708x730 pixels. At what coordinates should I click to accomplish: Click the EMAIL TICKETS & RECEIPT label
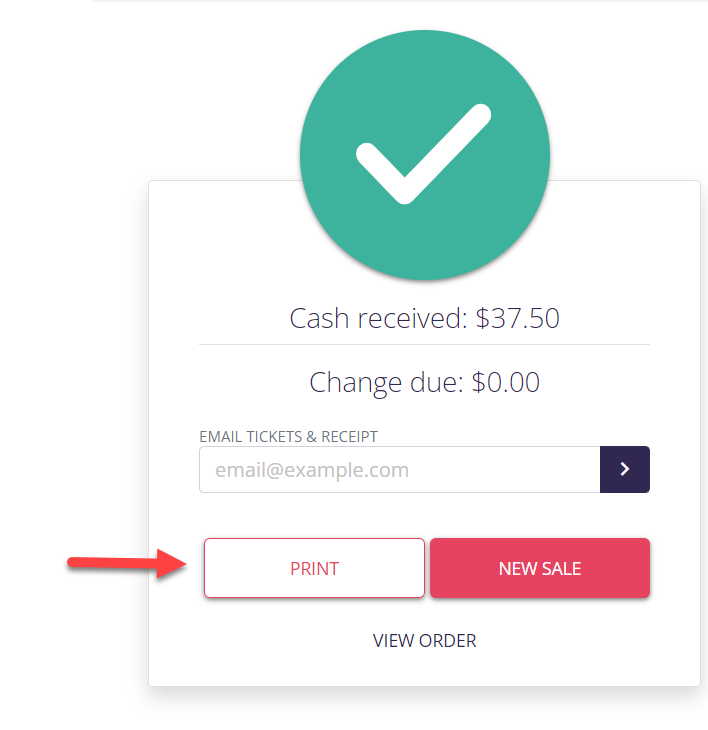288,437
